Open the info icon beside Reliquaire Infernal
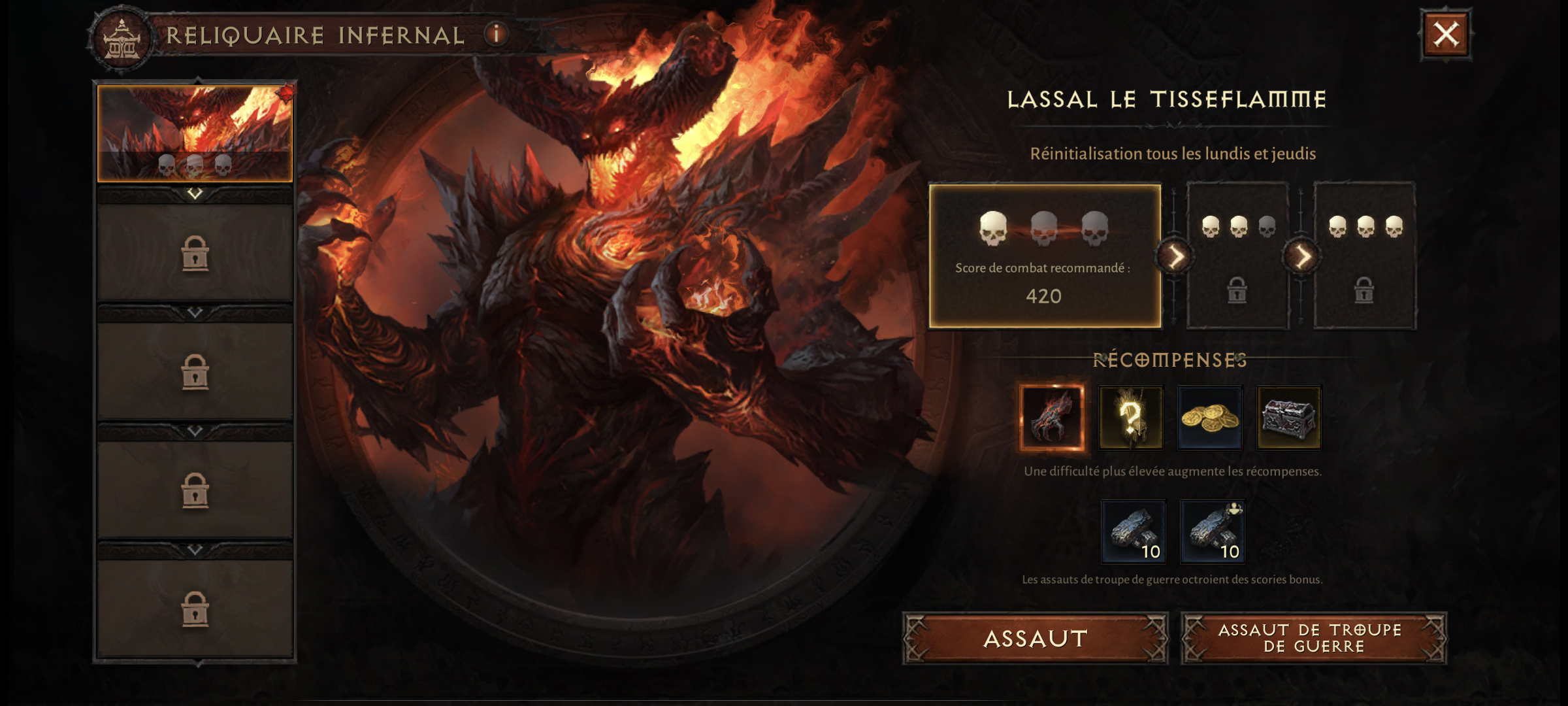1568x706 pixels. pos(497,34)
